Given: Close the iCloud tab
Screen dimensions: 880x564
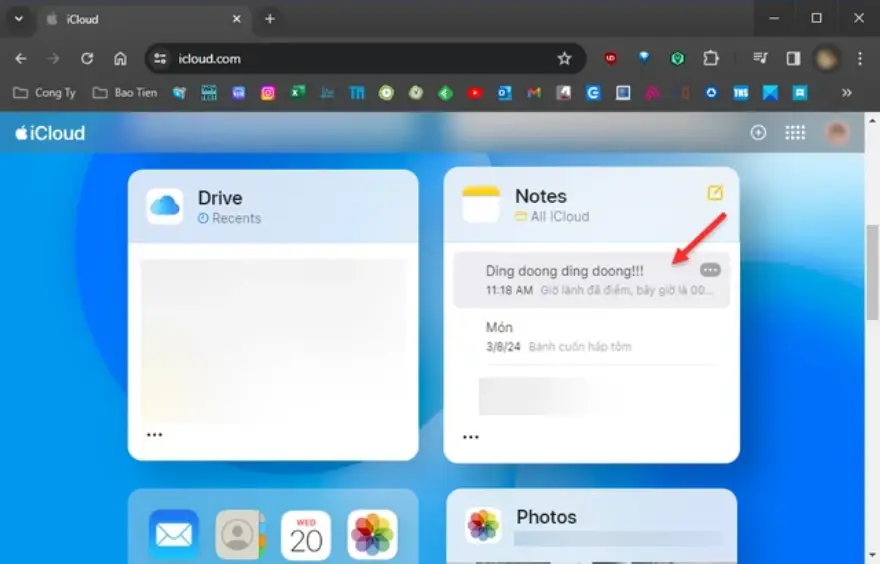Looking at the screenshot, I should pyautogui.click(x=237, y=19).
